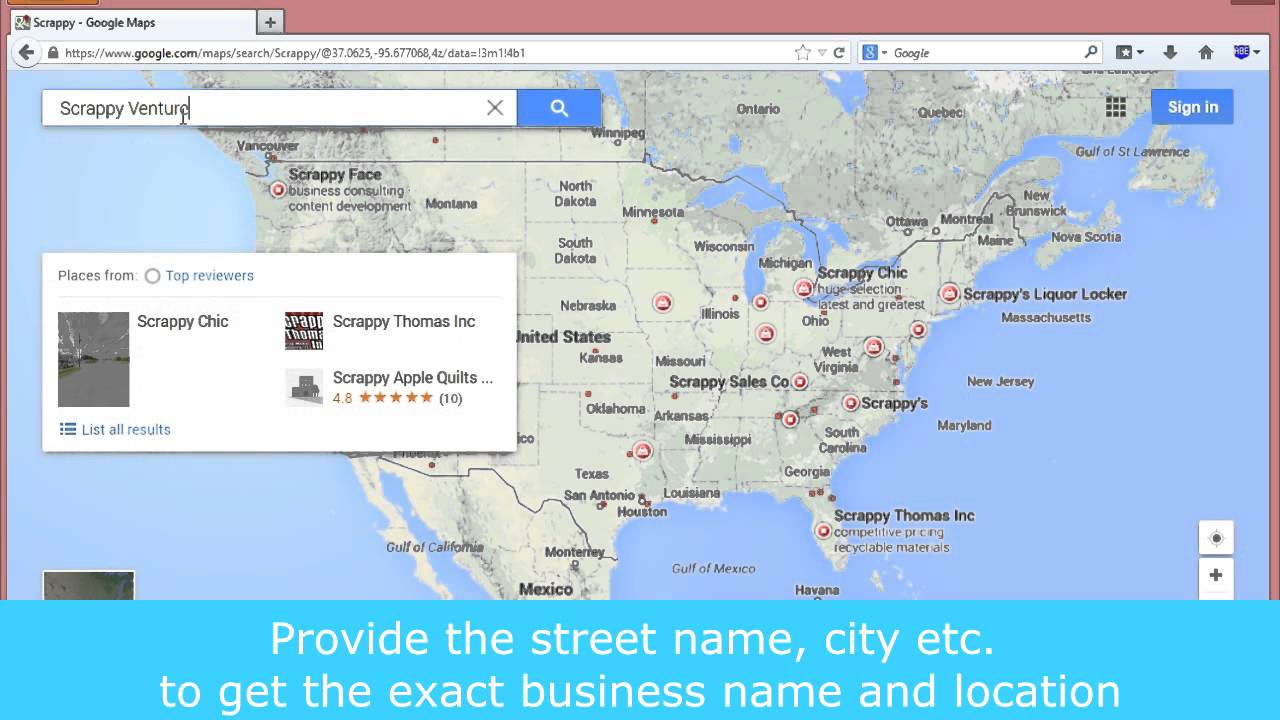Open the Scrappy Apple Quilts result
Image resolution: width=1280 pixels, height=720 pixels.
coord(413,378)
